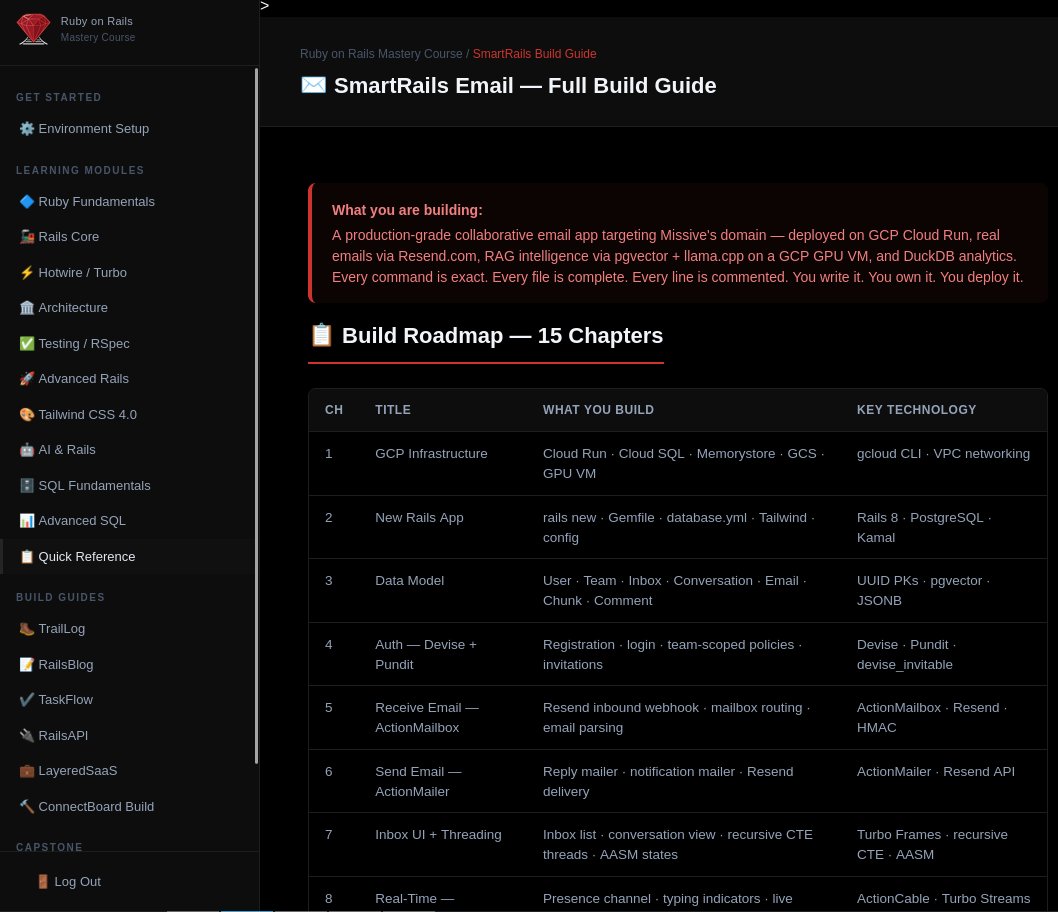Open the Architecture module
Screen dimensions: 1058x912
click(x=128, y=308)
